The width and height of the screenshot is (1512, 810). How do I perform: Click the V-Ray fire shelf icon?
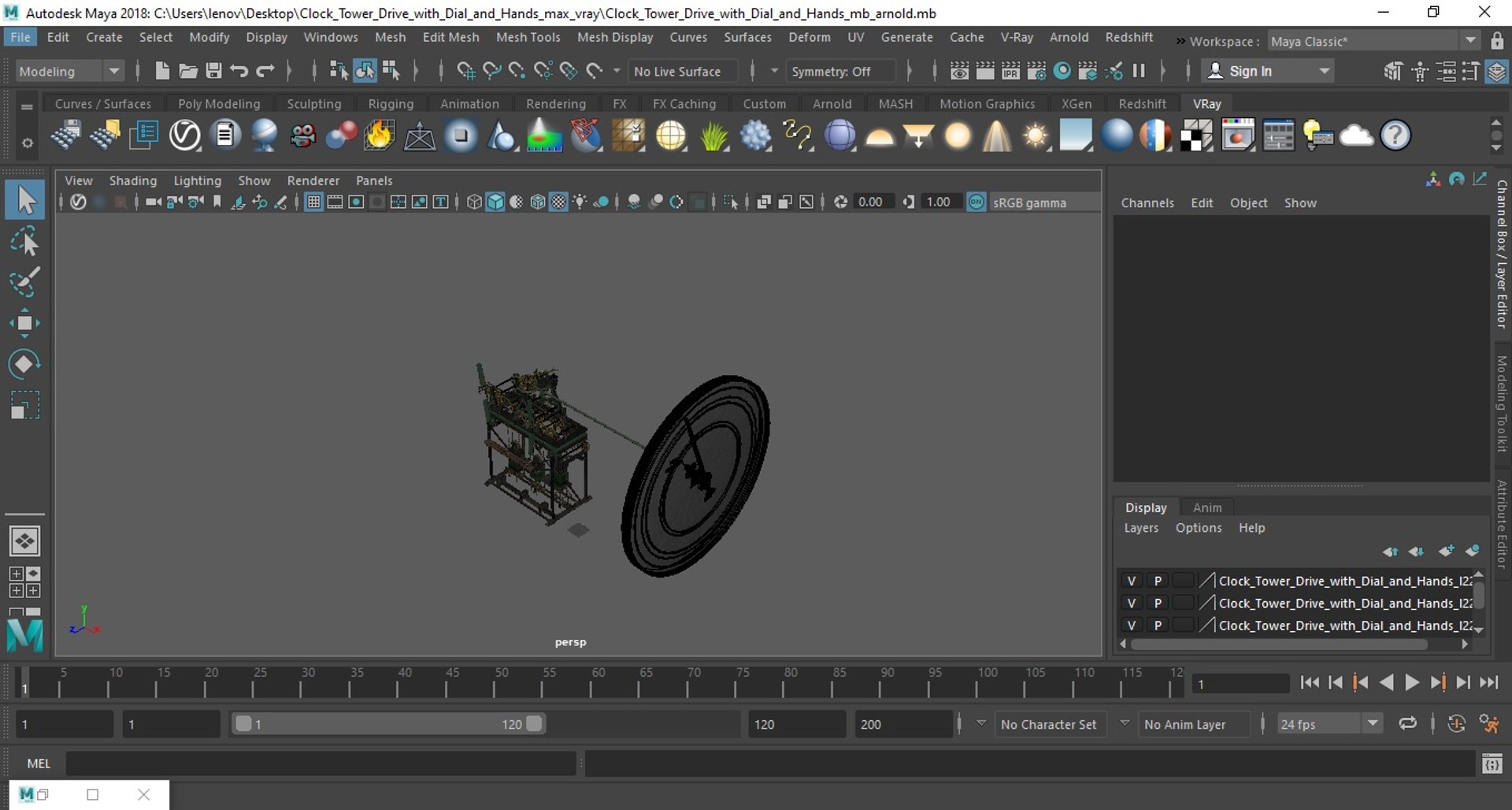(379, 136)
